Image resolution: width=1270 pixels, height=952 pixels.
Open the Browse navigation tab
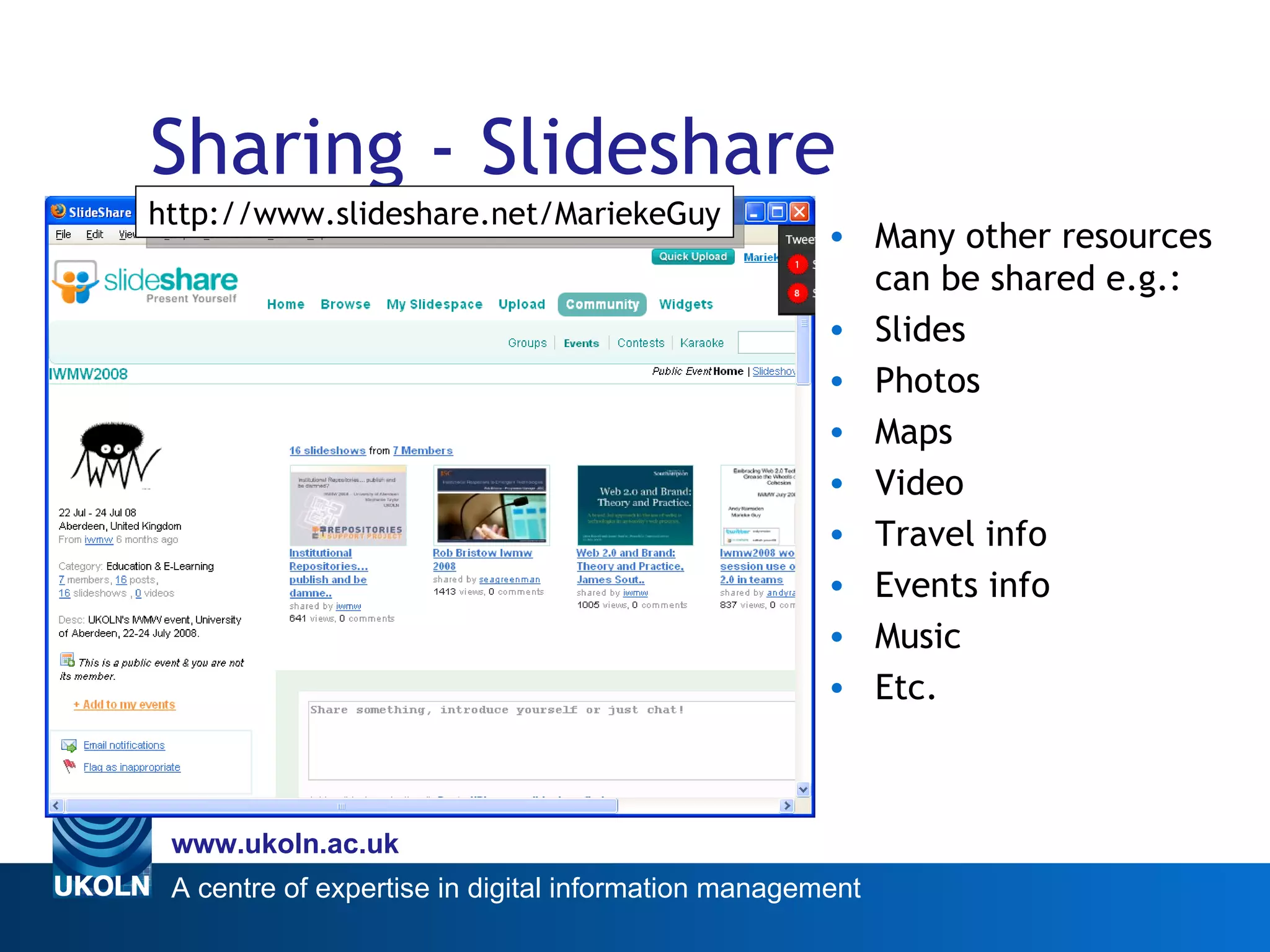point(345,304)
